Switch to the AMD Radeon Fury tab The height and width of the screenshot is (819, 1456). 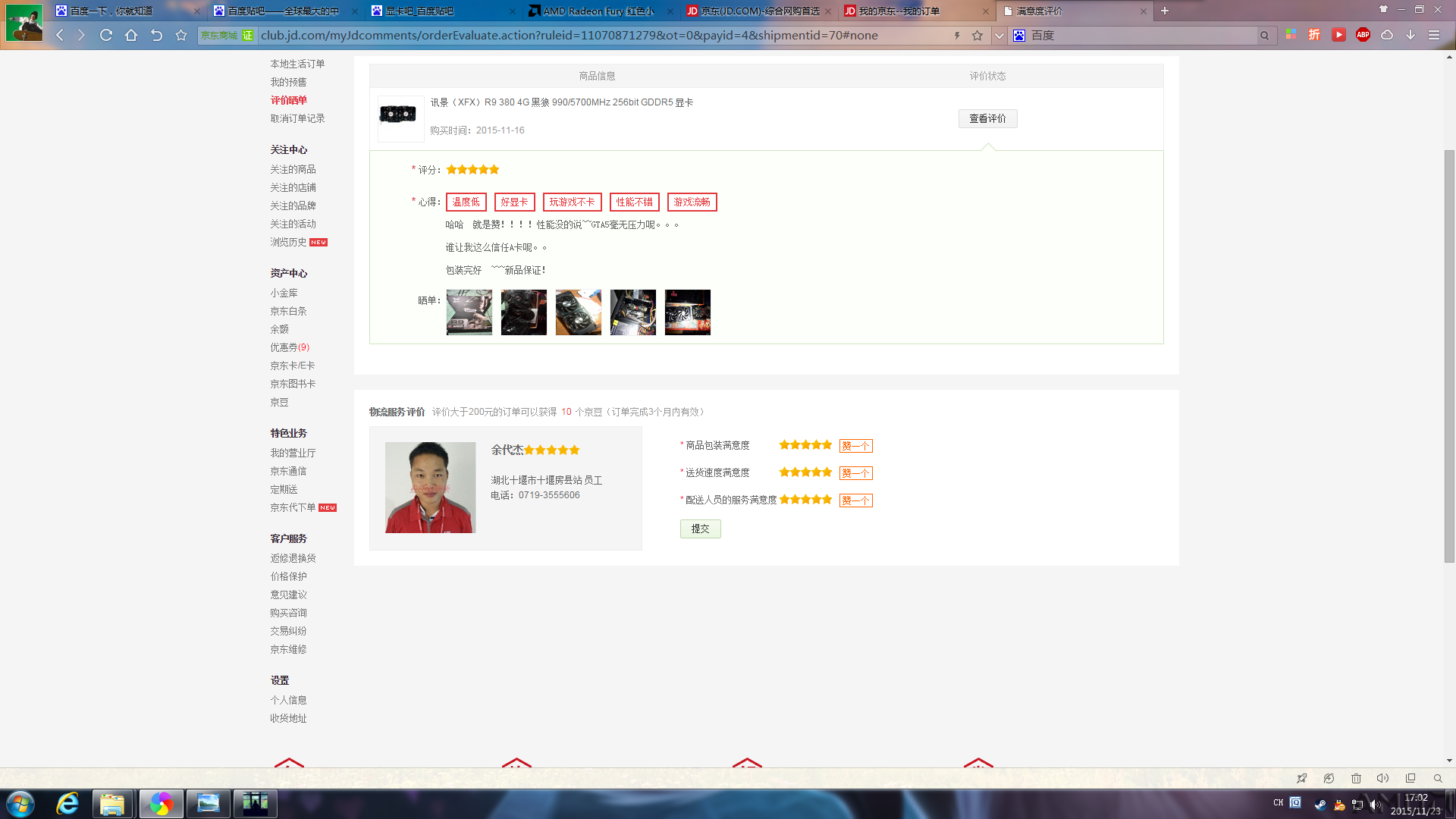[x=599, y=11]
